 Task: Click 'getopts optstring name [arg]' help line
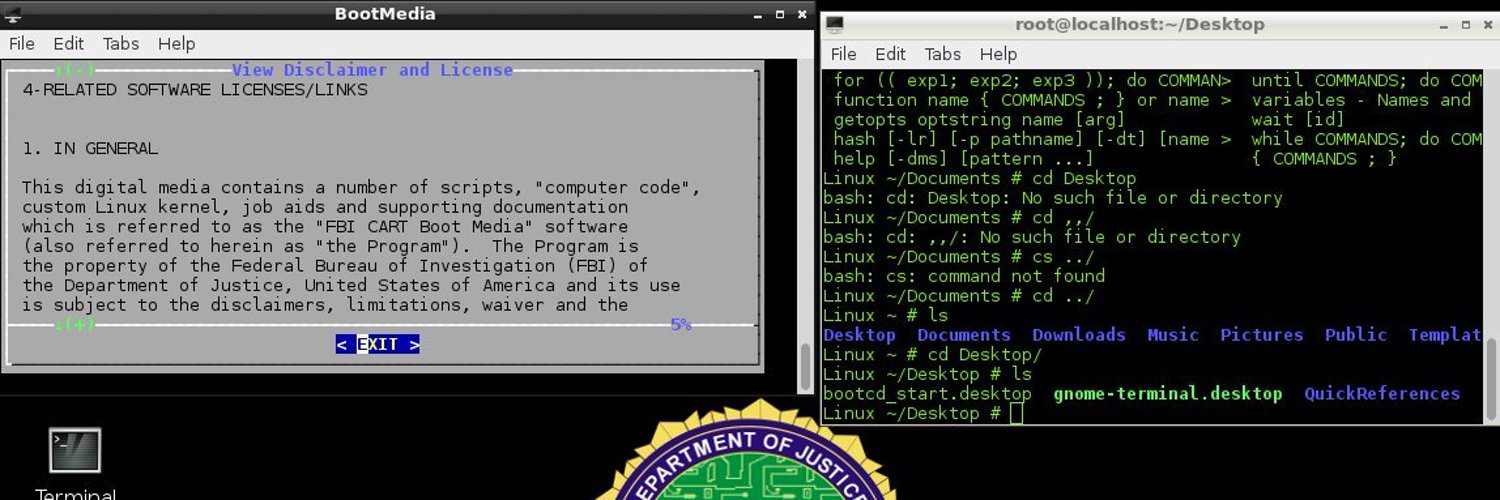click(980, 119)
